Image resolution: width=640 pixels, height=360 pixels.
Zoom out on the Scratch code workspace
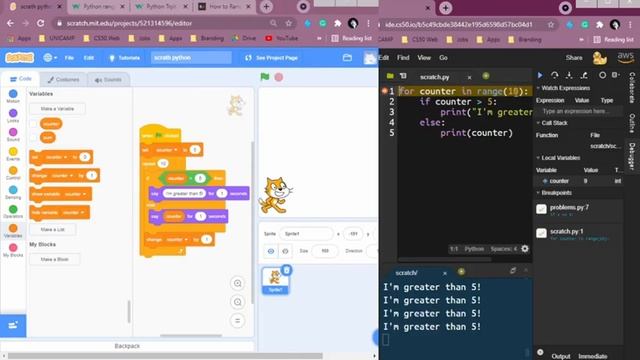point(238,302)
